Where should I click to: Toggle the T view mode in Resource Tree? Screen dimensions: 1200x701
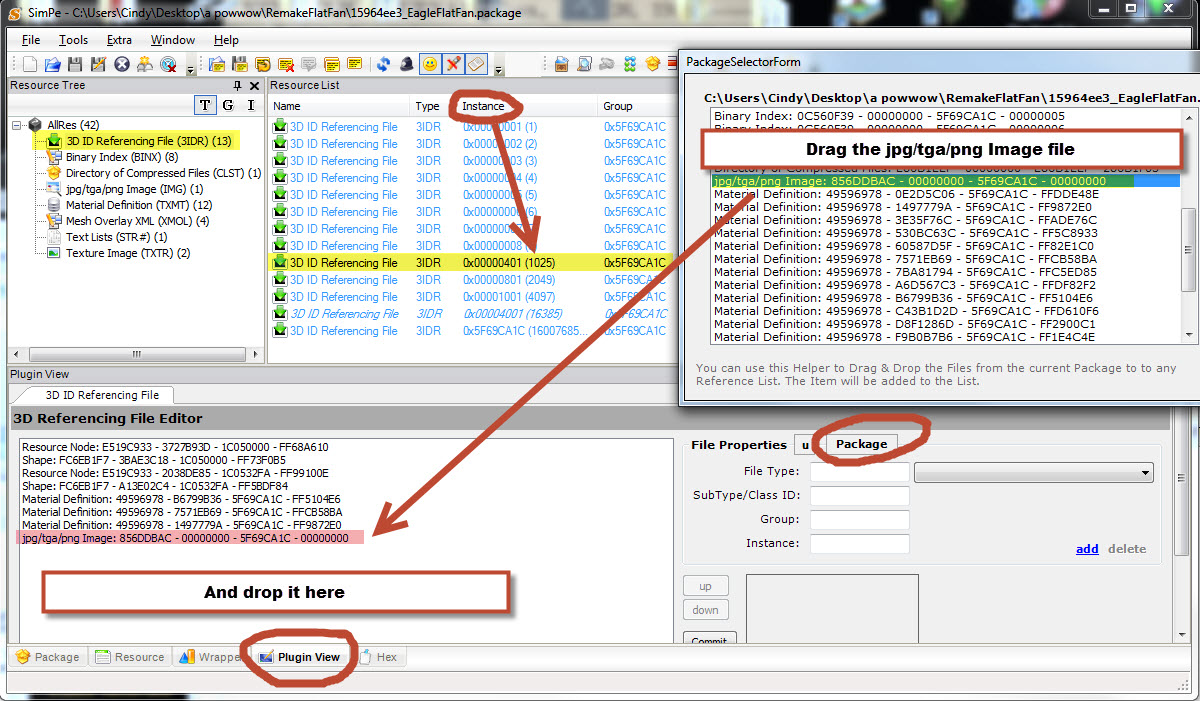pos(204,105)
